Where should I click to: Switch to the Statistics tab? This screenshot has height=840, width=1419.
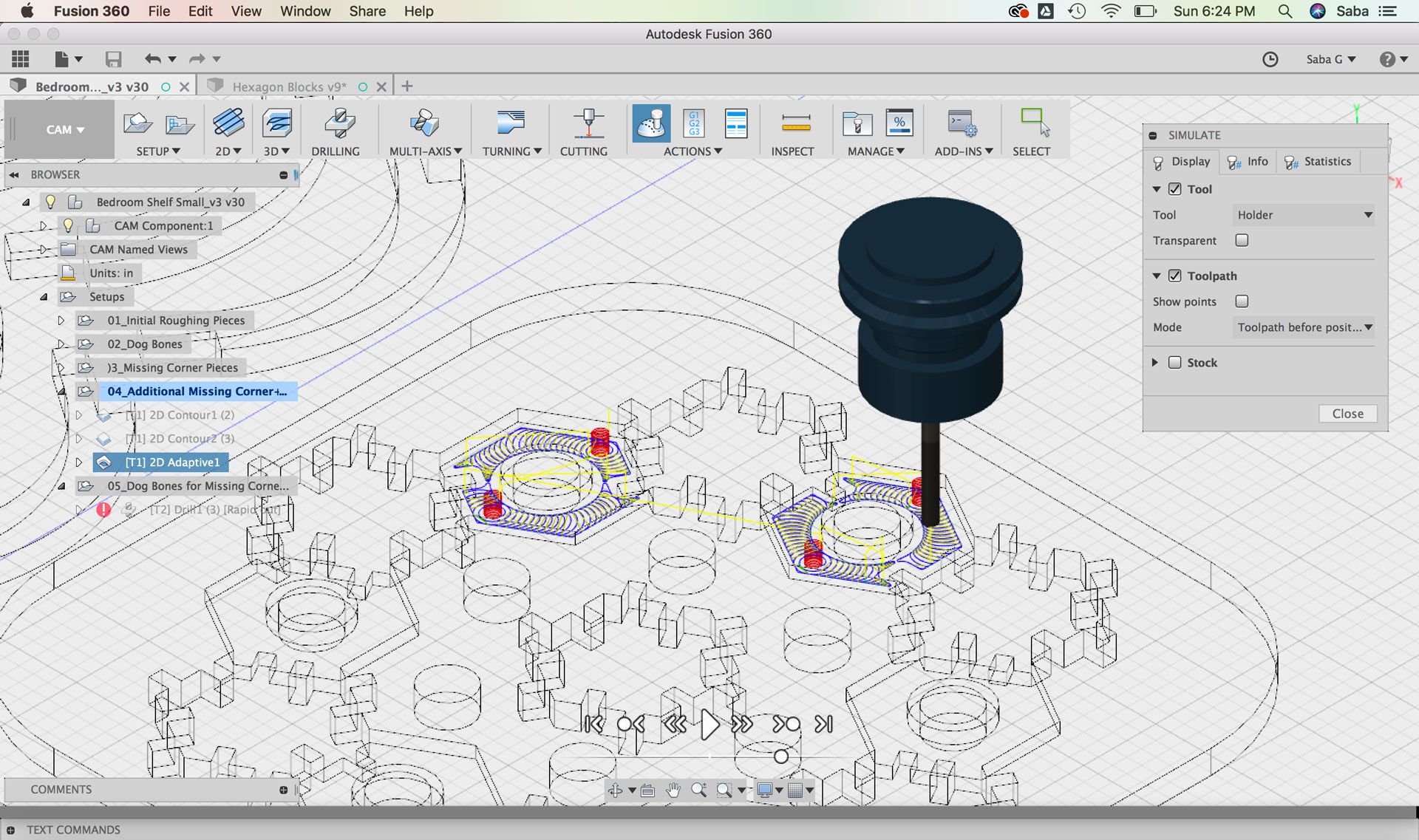(1318, 162)
